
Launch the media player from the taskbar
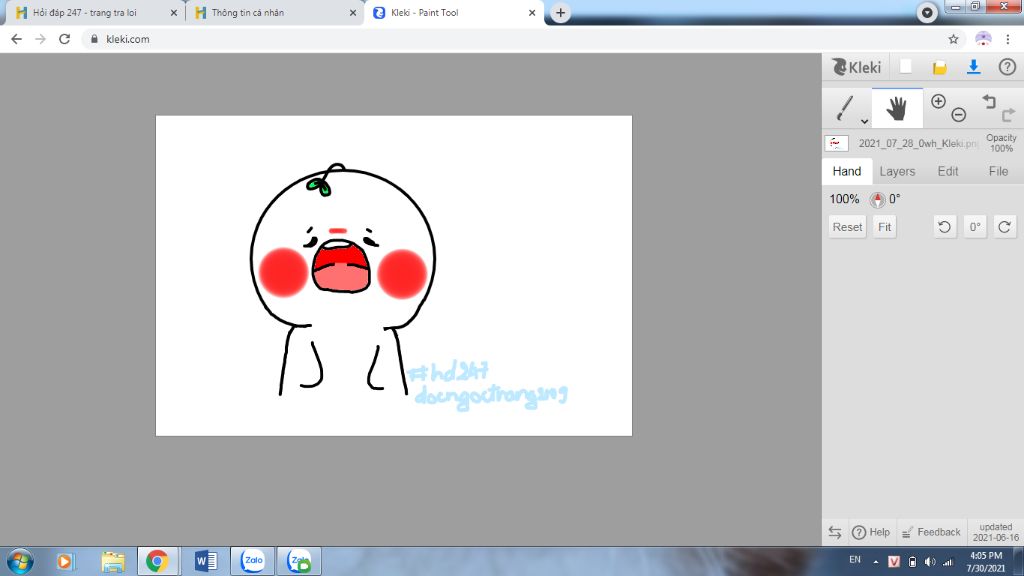[x=64, y=561]
